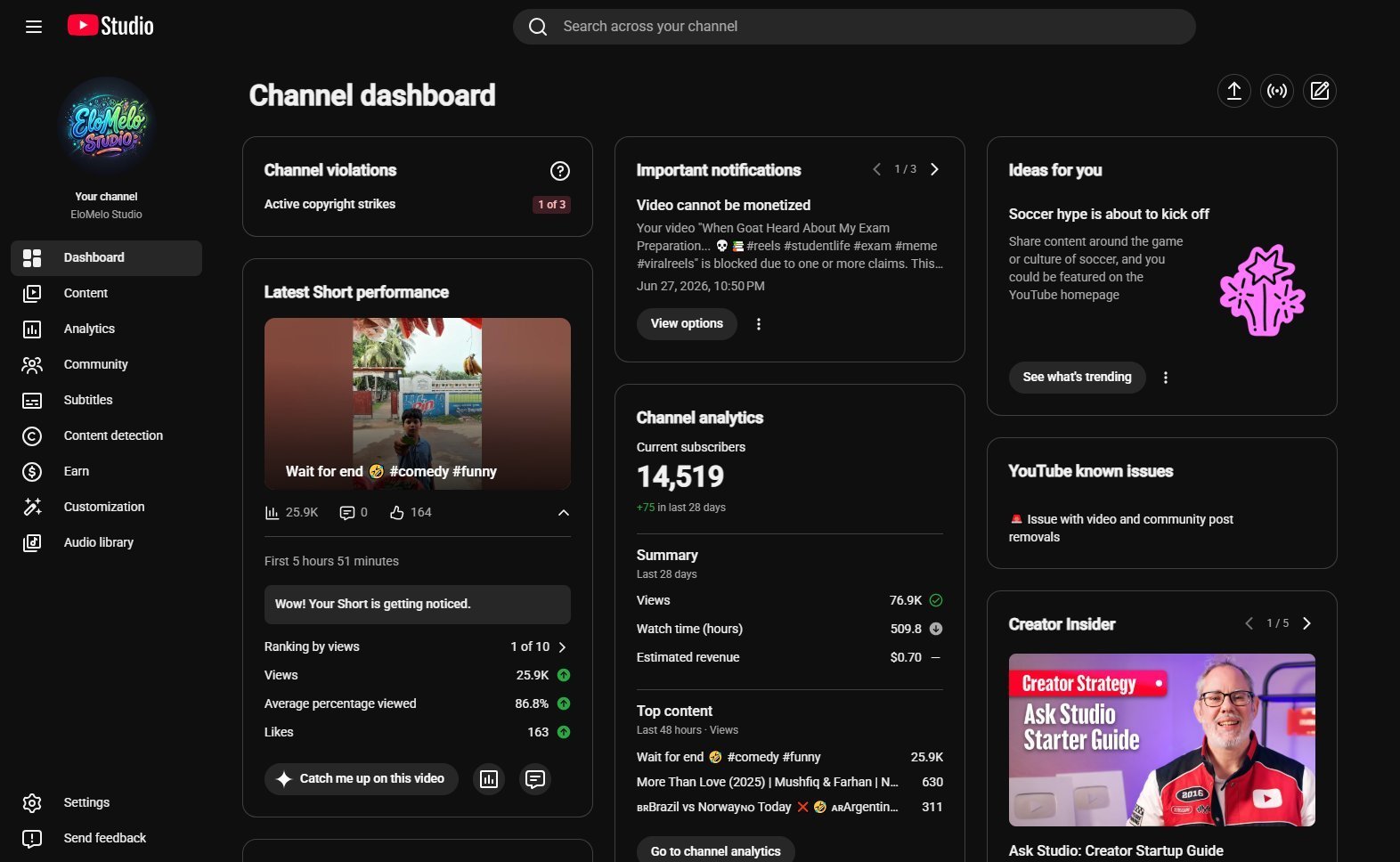Click the search magnifier icon
1400x862 pixels.
[538, 27]
